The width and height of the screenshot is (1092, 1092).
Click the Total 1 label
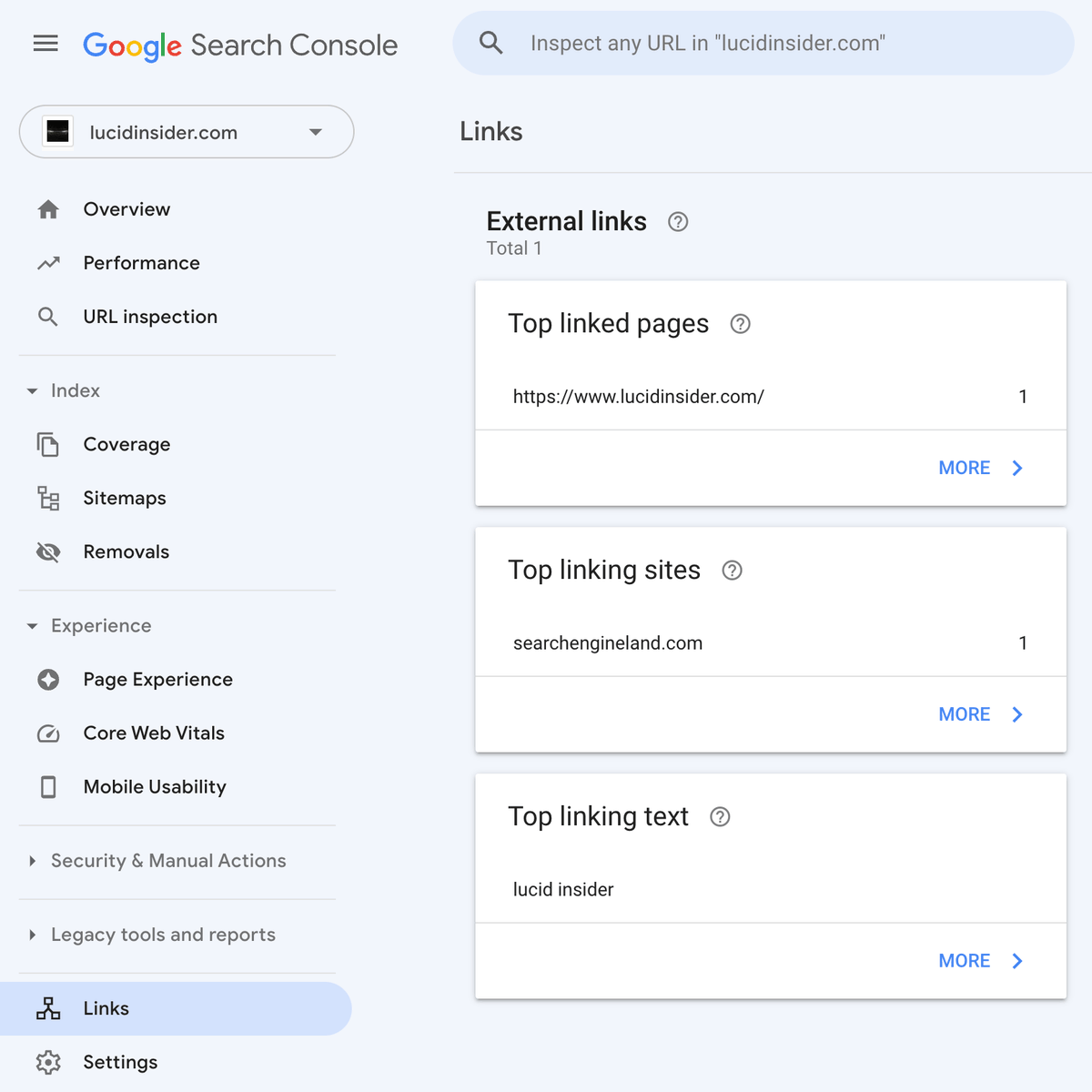coord(514,248)
